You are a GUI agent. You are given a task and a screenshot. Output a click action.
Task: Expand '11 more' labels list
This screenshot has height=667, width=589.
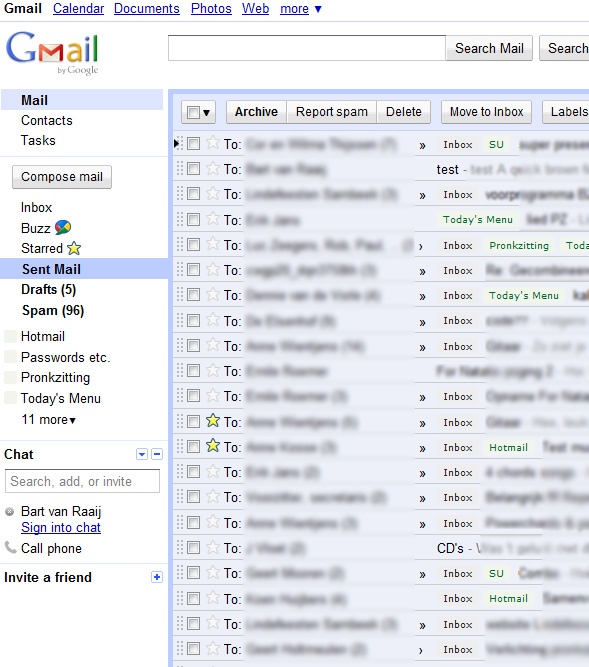pos(49,419)
